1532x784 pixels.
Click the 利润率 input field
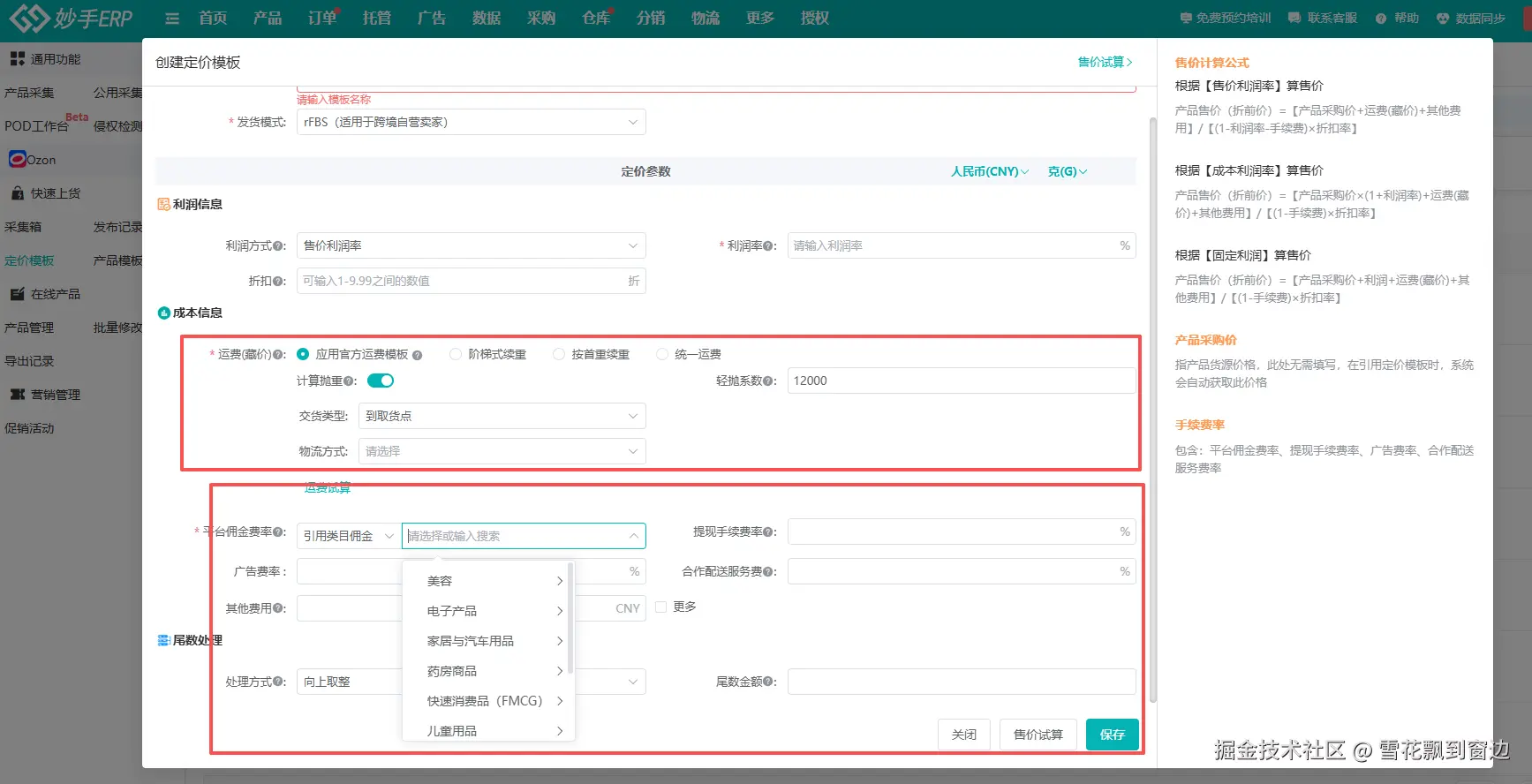coord(962,245)
